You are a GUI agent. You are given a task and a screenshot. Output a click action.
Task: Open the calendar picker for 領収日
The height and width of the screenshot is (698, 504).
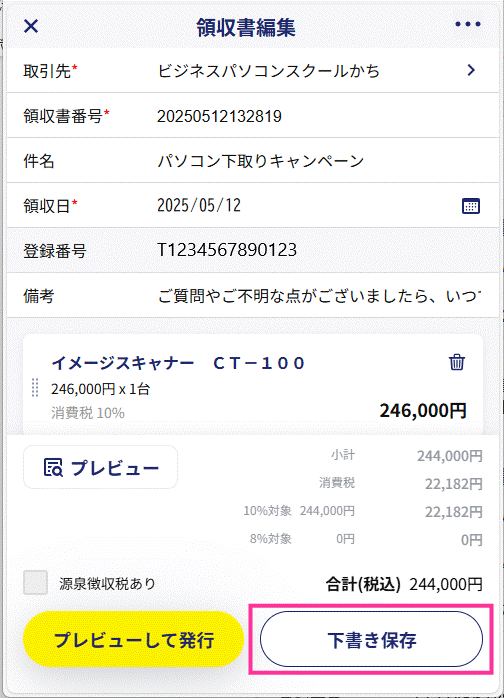coord(471,206)
